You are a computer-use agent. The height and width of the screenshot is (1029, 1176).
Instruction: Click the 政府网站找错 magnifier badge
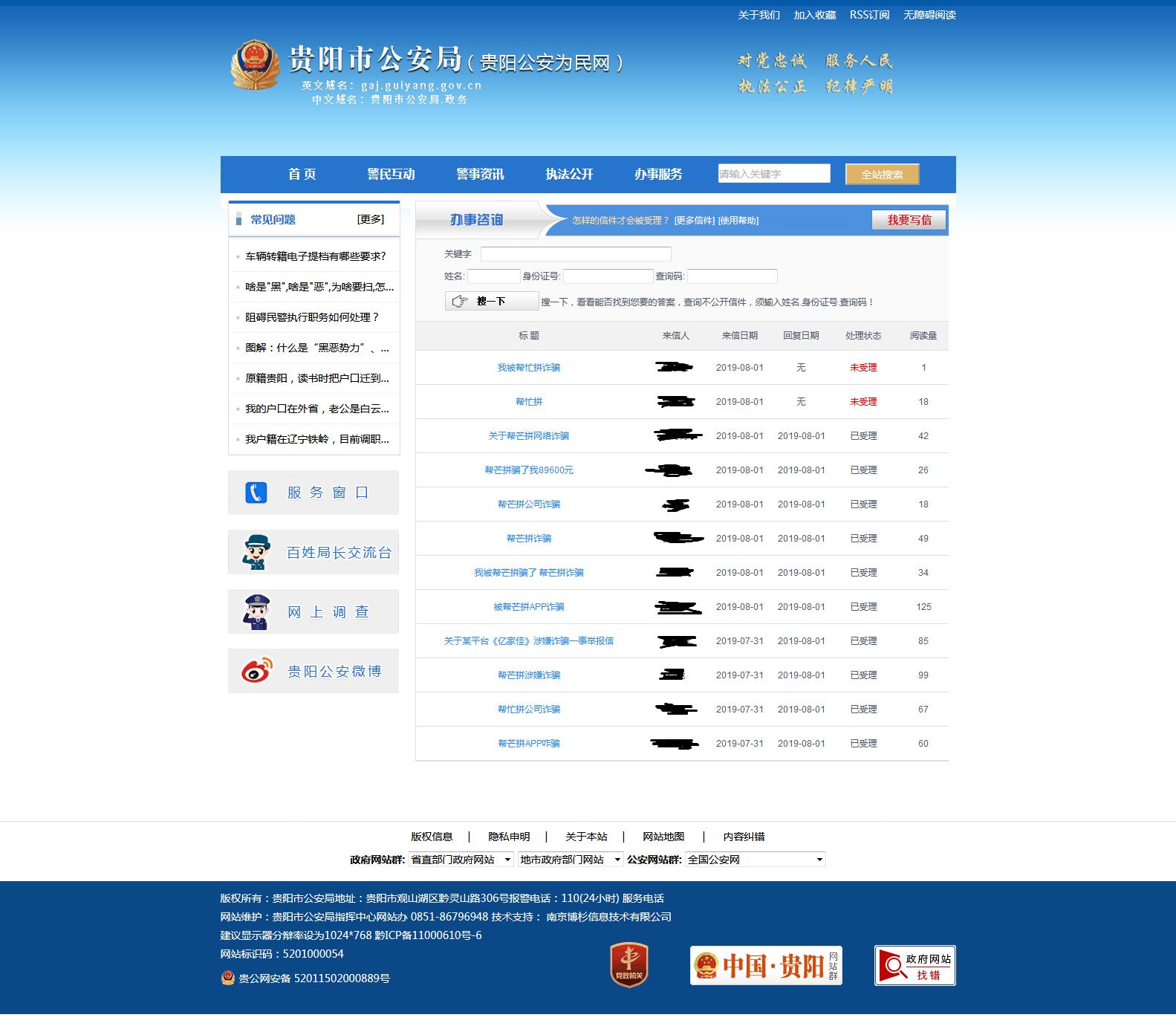[915, 966]
